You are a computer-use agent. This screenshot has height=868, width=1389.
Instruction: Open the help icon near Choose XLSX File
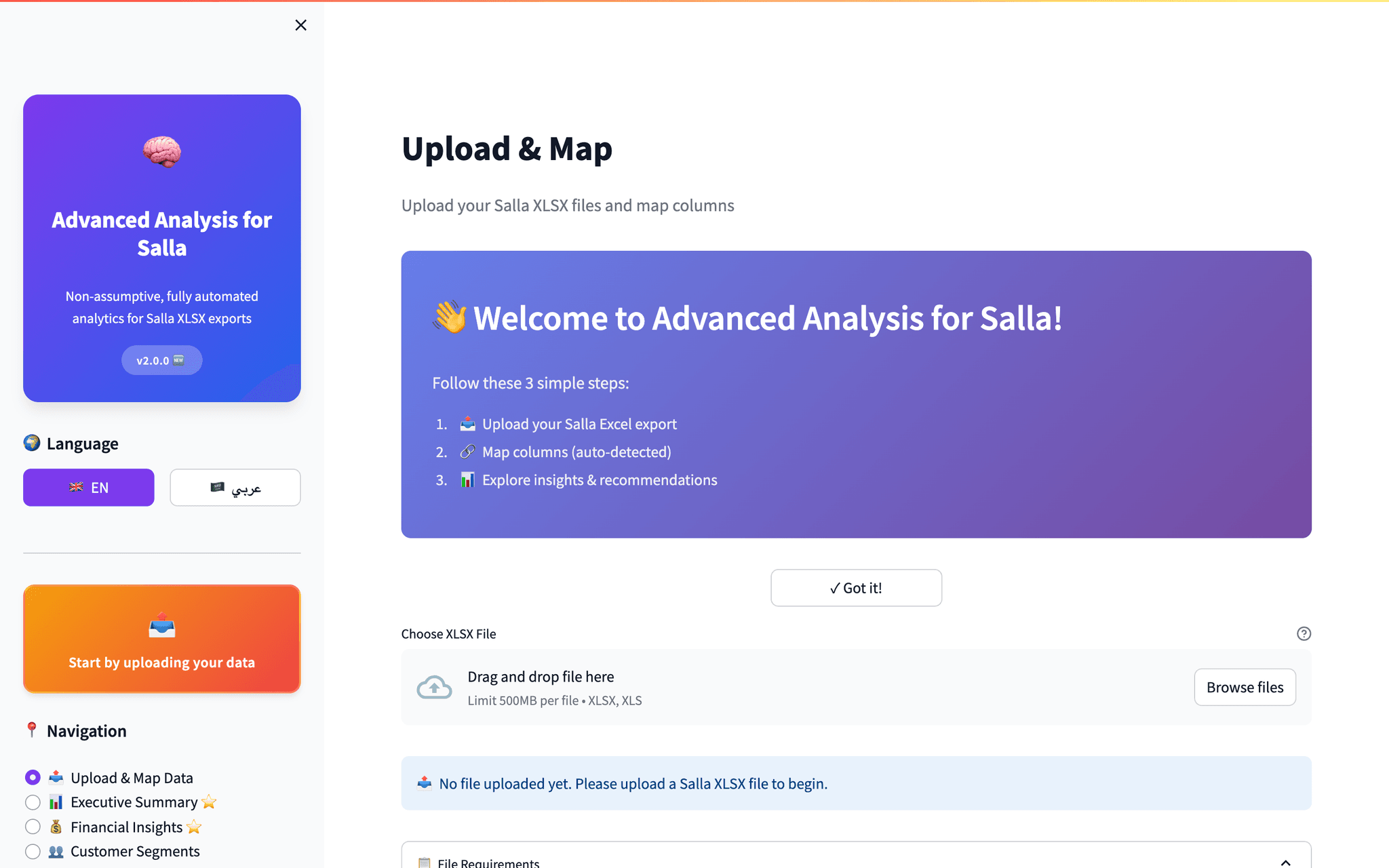pyautogui.click(x=1304, y=633)
